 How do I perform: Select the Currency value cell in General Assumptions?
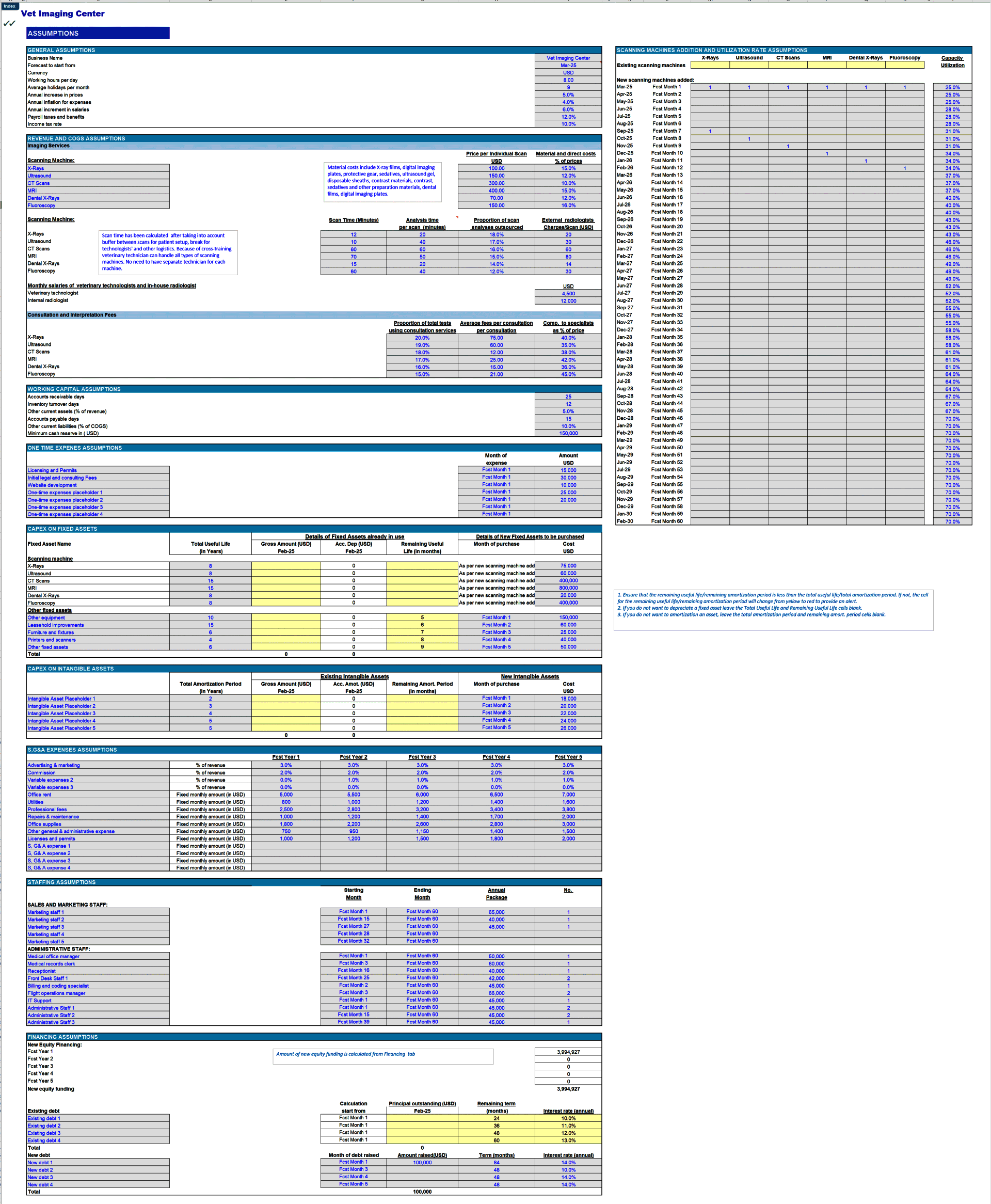(x=568, y=72)
